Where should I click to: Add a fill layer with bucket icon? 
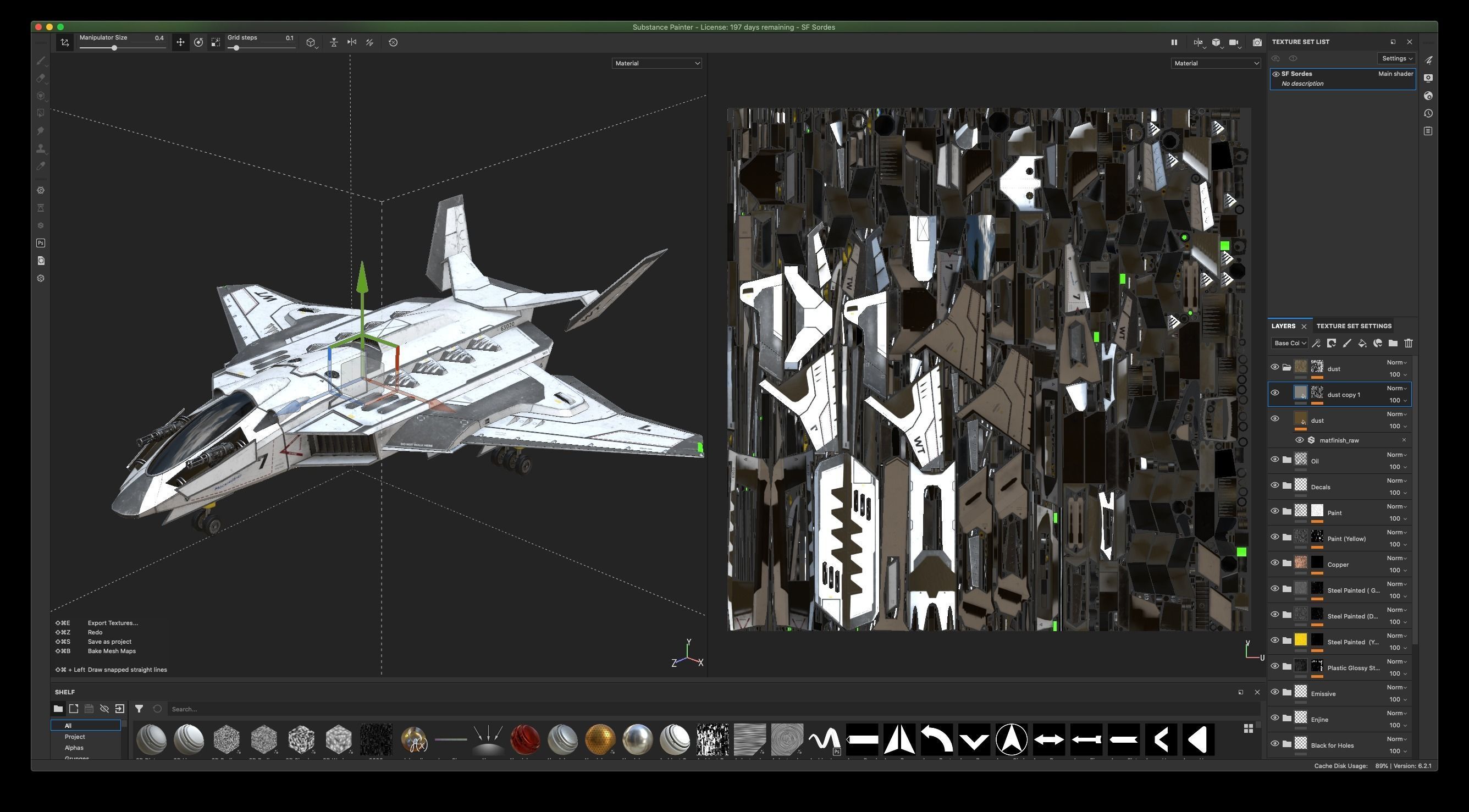[x=1362, y=343]
